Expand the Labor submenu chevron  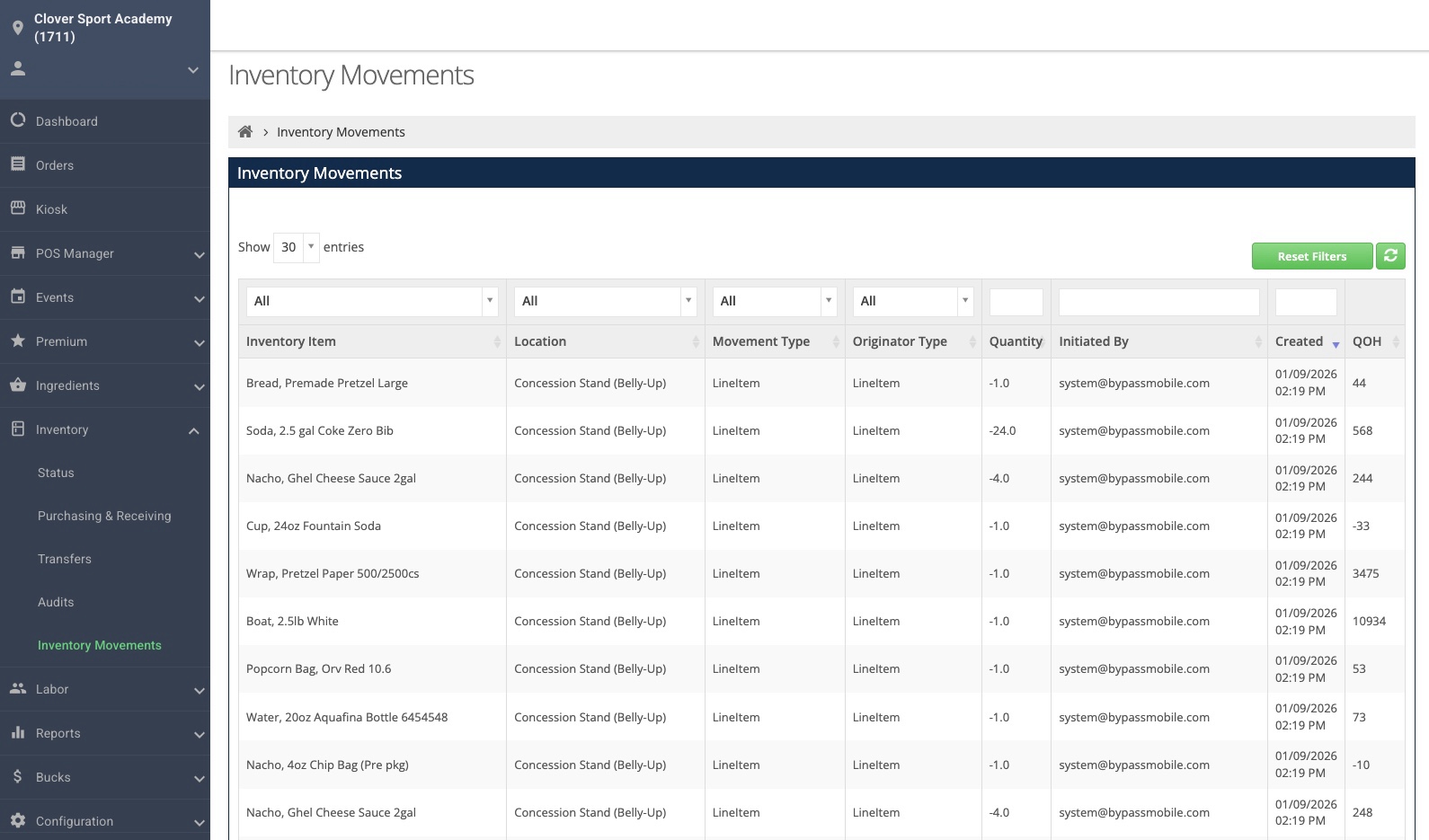pos(199,691)
